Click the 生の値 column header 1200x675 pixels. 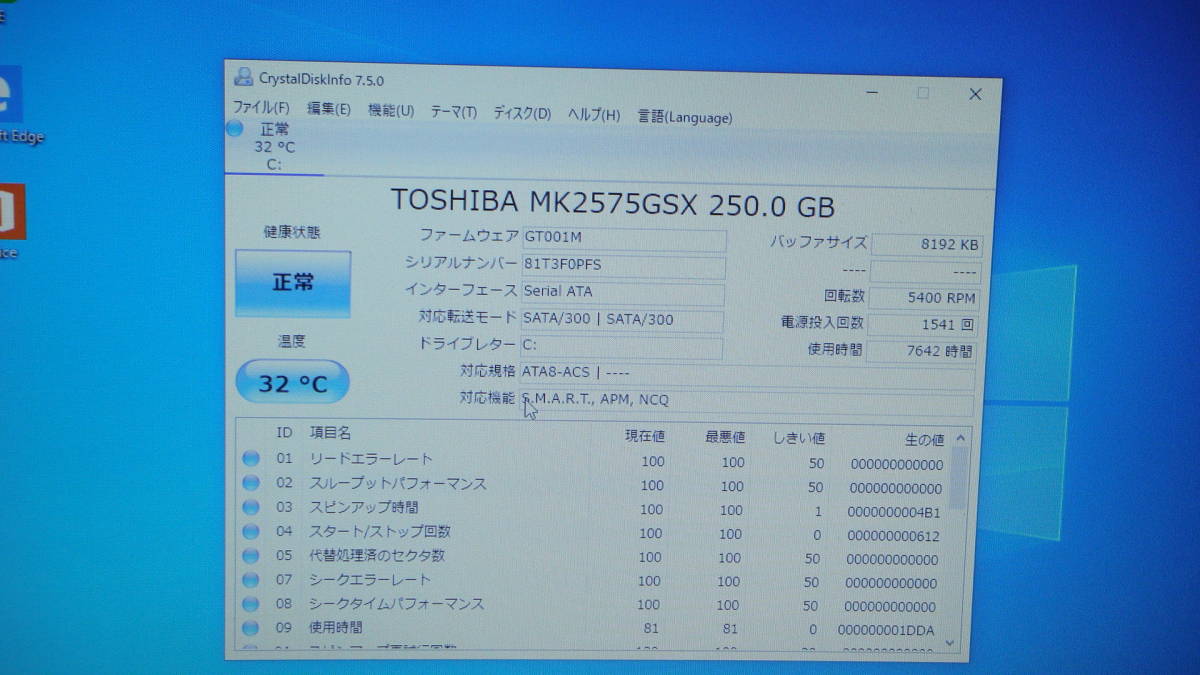tap(924, 440)
